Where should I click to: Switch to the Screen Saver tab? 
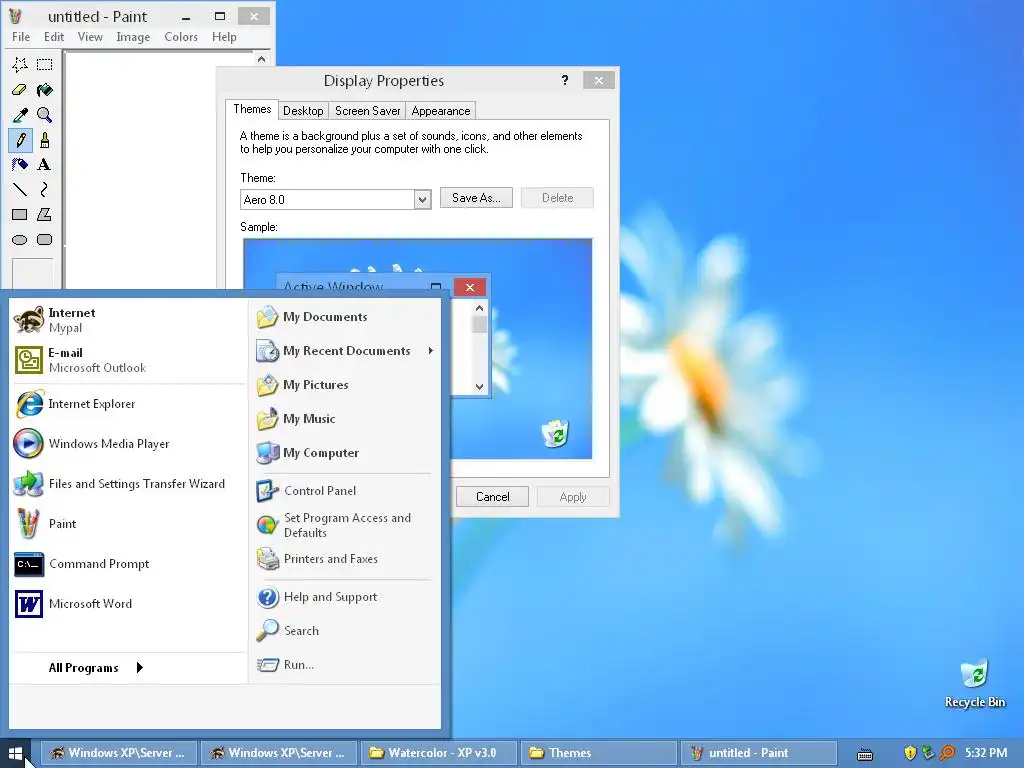(367, 111)
